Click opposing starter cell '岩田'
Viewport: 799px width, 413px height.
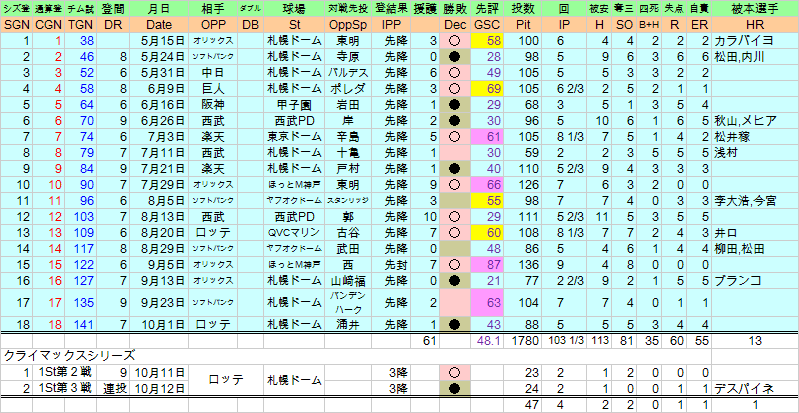point(347,105)
